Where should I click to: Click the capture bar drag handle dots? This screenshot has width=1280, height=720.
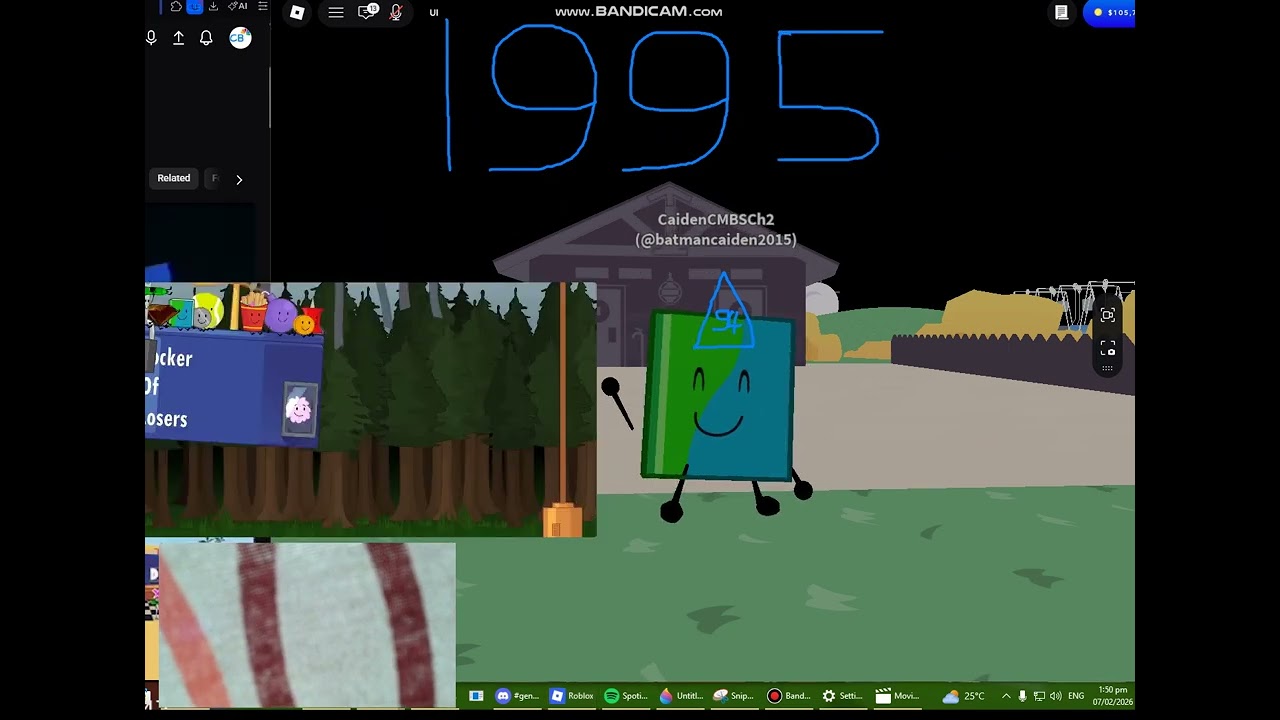pyautogui.click(x=1107, y=368)
